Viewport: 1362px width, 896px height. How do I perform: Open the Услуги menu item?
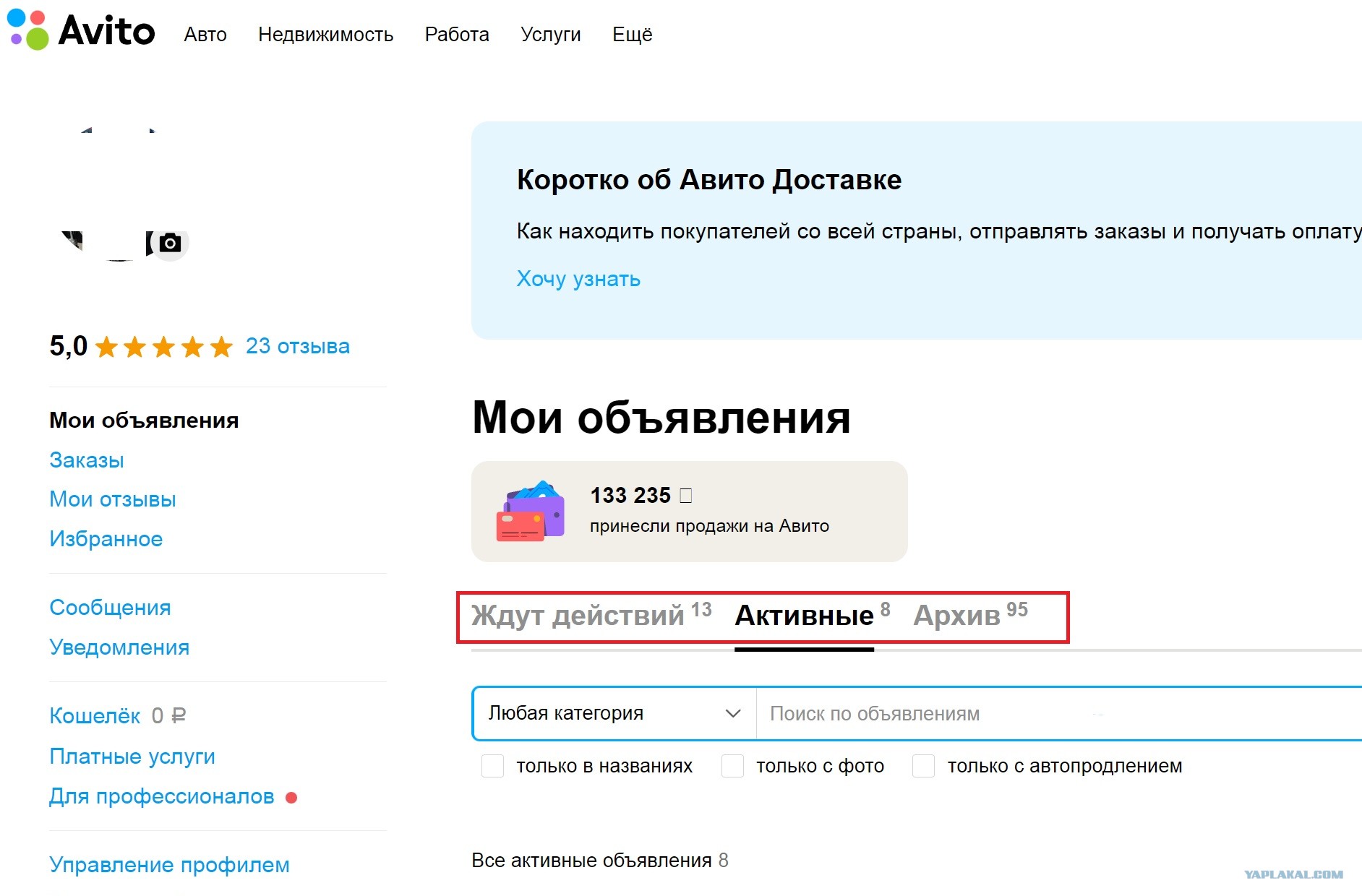click(551, 35)
